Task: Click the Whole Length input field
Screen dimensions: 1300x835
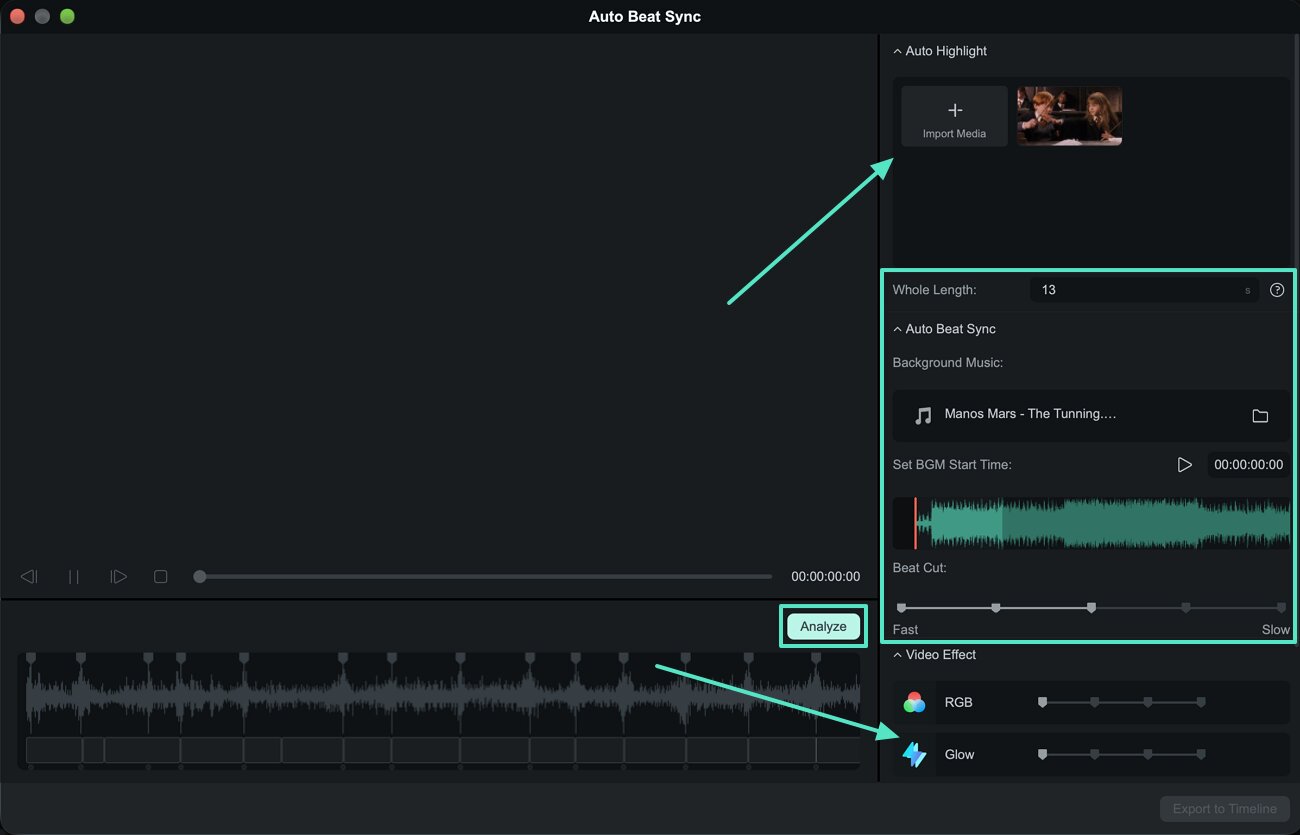Action: point(1144,290)
